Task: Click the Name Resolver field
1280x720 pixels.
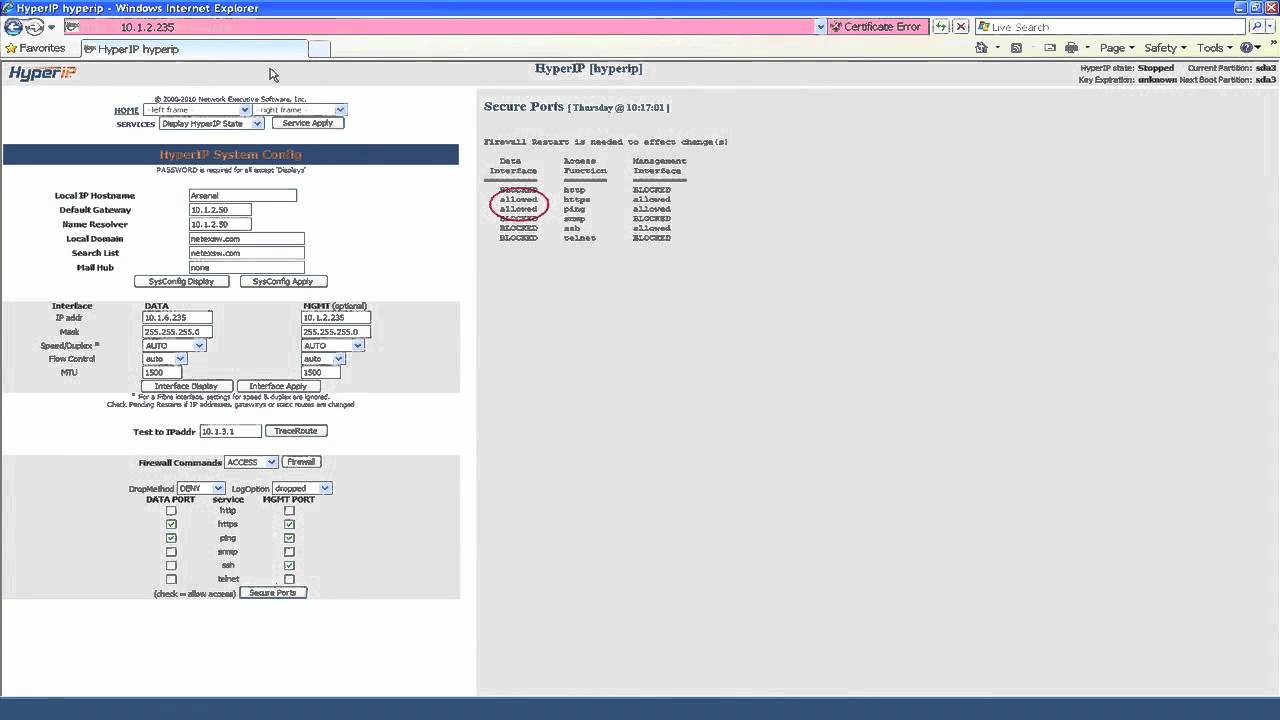Action: 220,225
